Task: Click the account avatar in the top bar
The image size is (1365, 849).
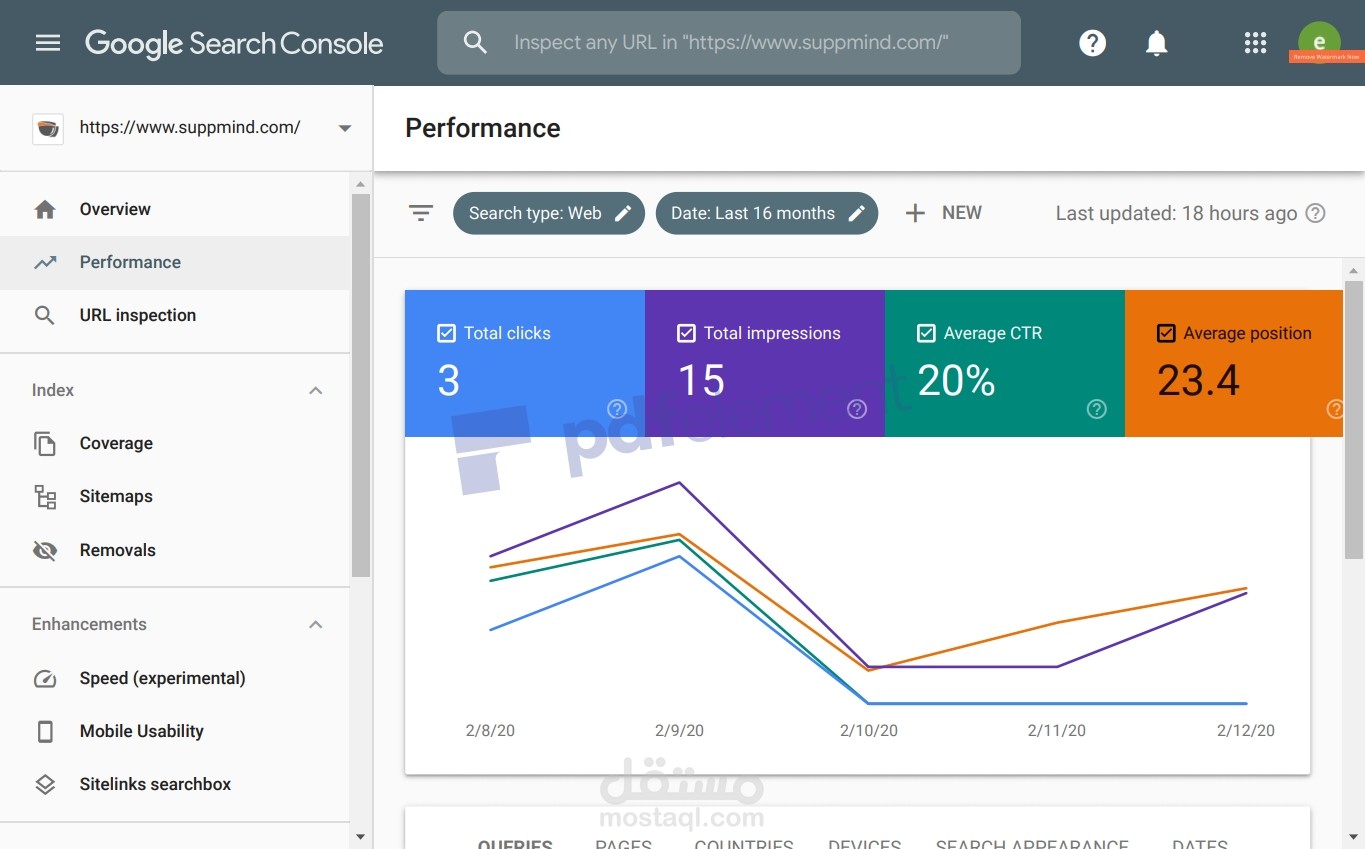Action: tap(1319, 40)
